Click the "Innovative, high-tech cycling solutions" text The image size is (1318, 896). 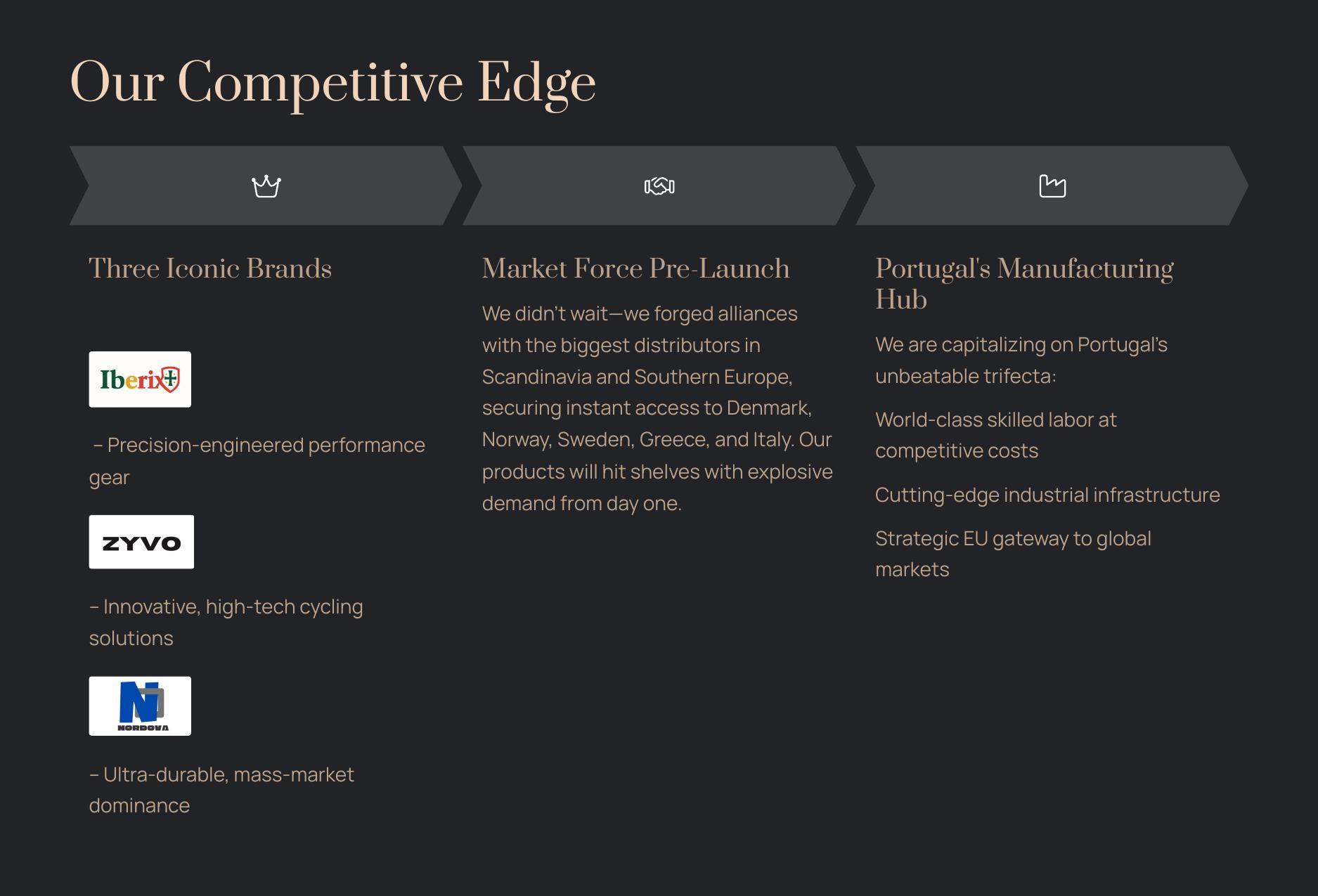pyautogui.click(x=226, y=622)
